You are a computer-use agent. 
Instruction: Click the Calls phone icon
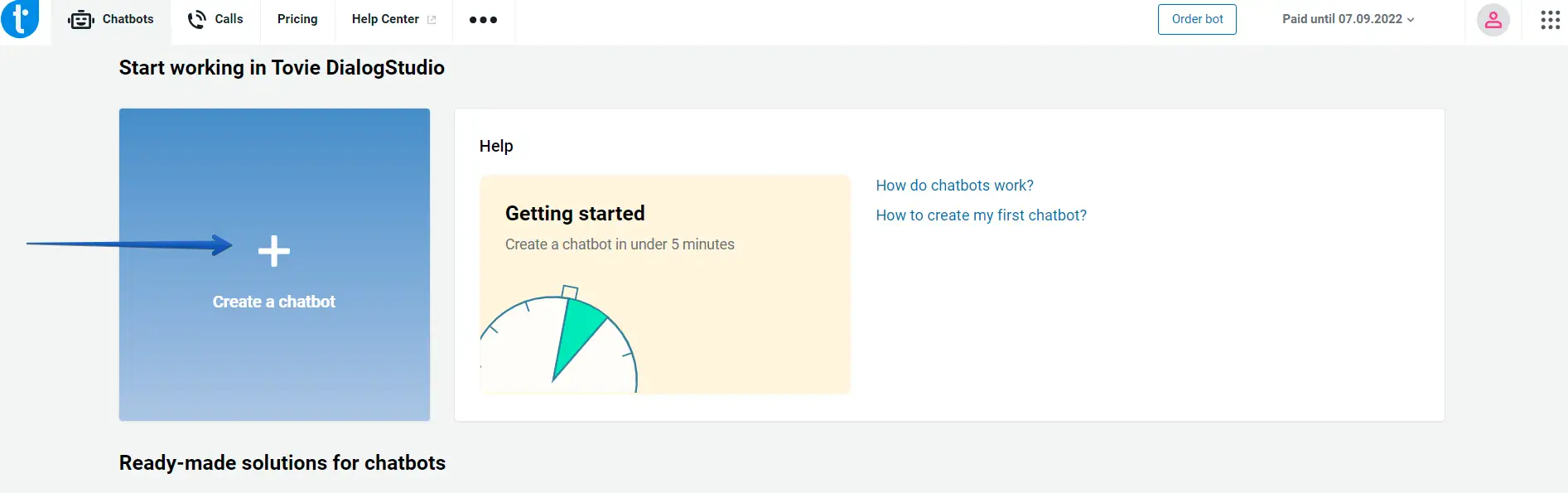point(197,20)
